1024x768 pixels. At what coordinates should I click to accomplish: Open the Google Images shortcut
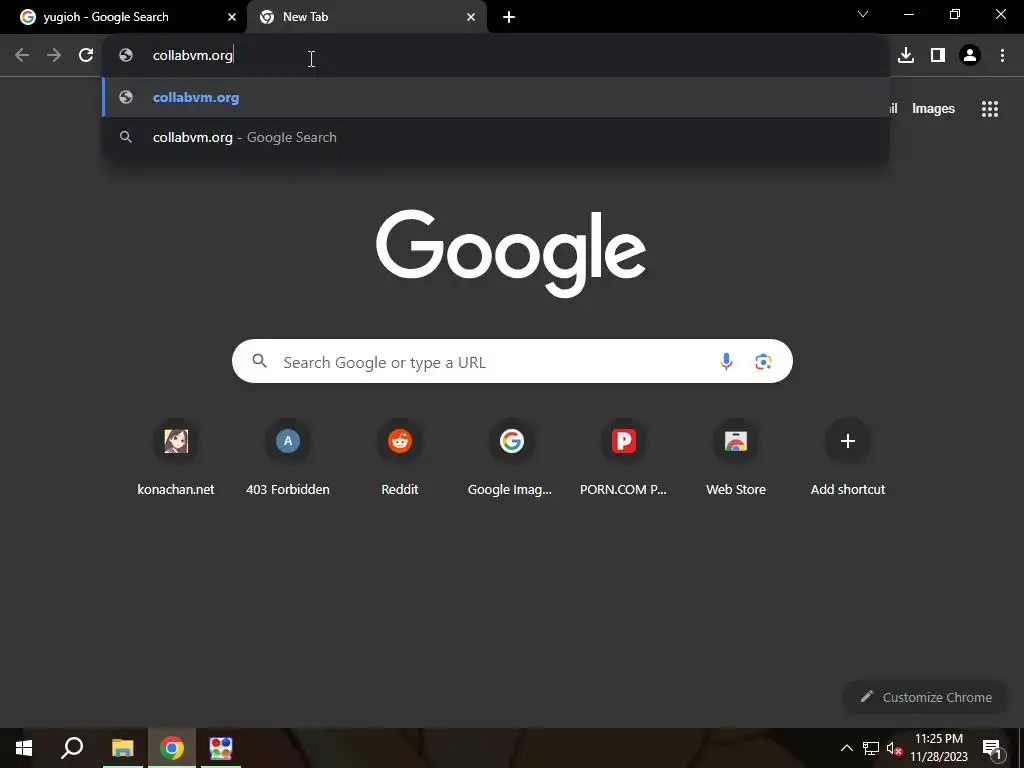click(x=511, y=459)
